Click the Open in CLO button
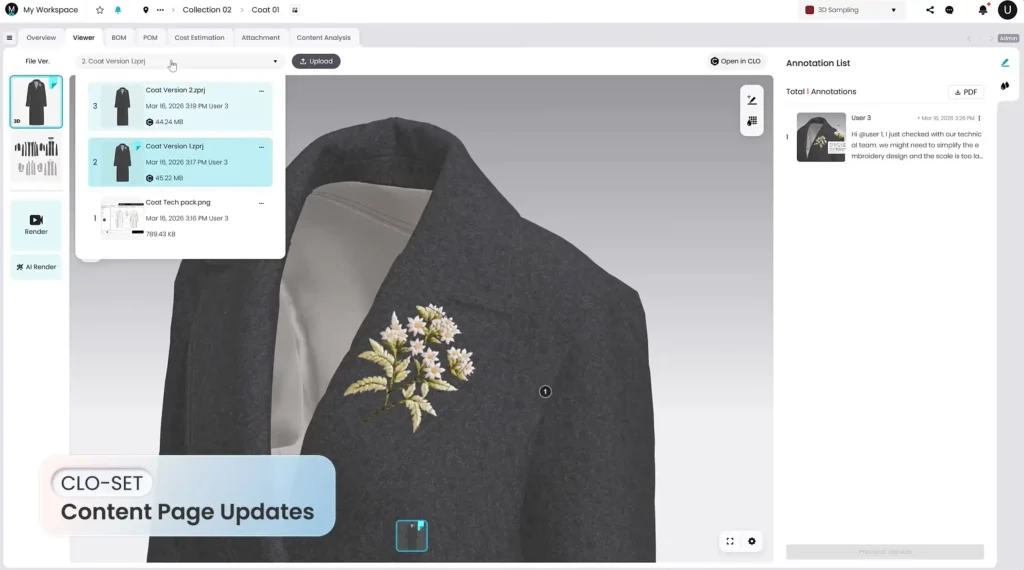Image resolution: width=1024 pixels, height=570 pixels. click(735, 61)
